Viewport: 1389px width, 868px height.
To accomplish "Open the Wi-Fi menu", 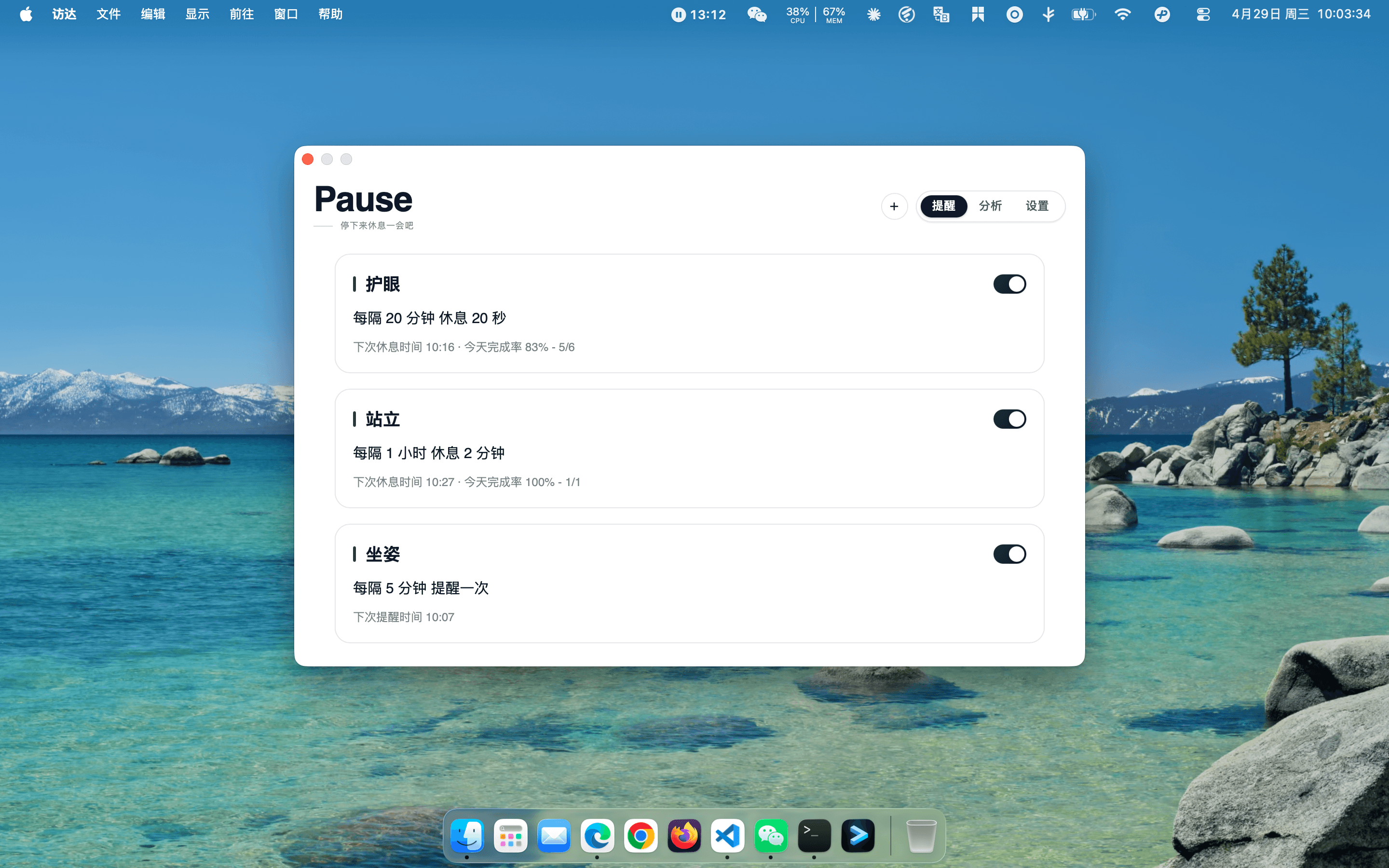I will coord(1122,14).
